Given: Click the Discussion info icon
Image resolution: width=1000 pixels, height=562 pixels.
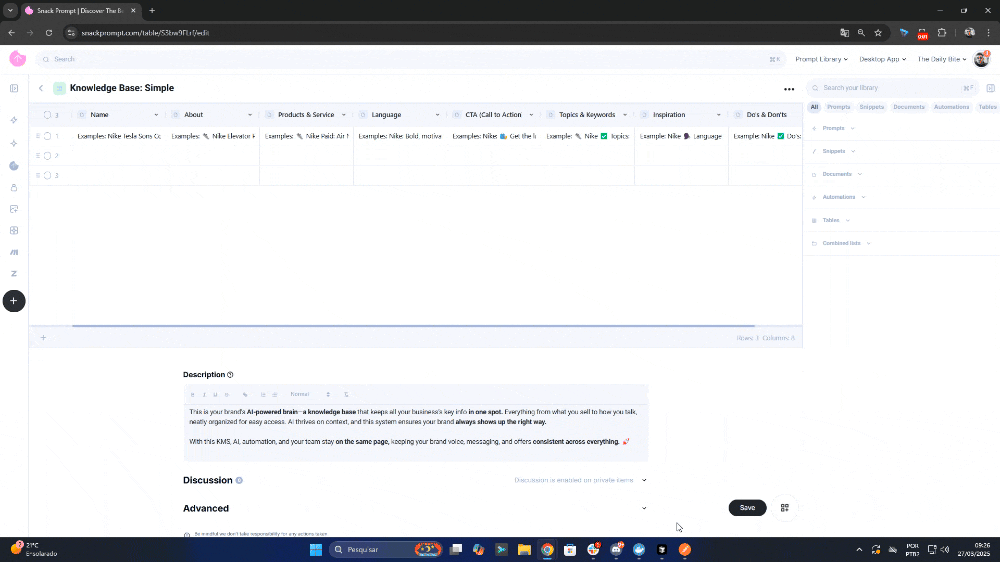Looking at the screenshot, I should click(x=239, y=480).
